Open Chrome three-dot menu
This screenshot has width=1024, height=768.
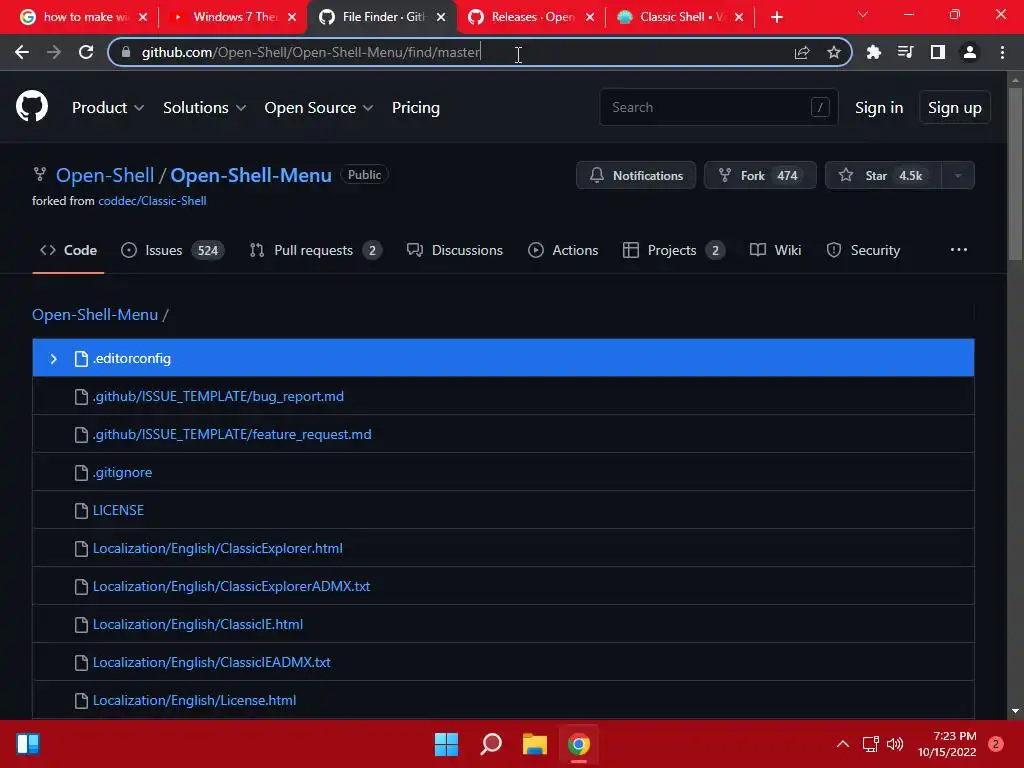(x=1002, y=52)
